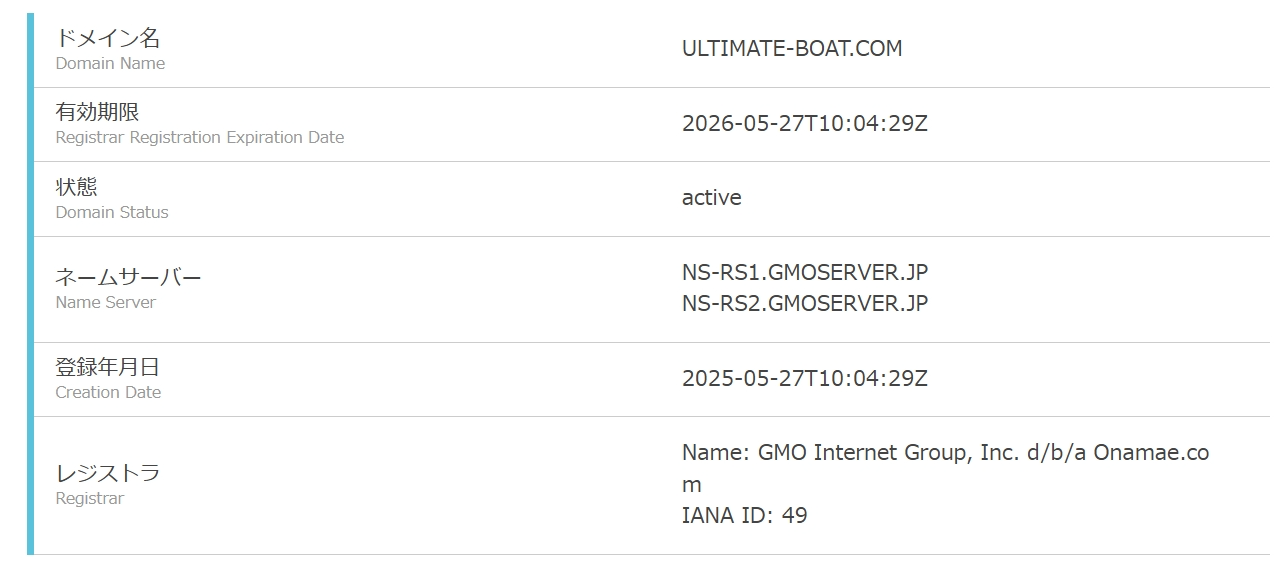
Task: Click the 有効期限 heading label
Action: [x=97, y=112]
